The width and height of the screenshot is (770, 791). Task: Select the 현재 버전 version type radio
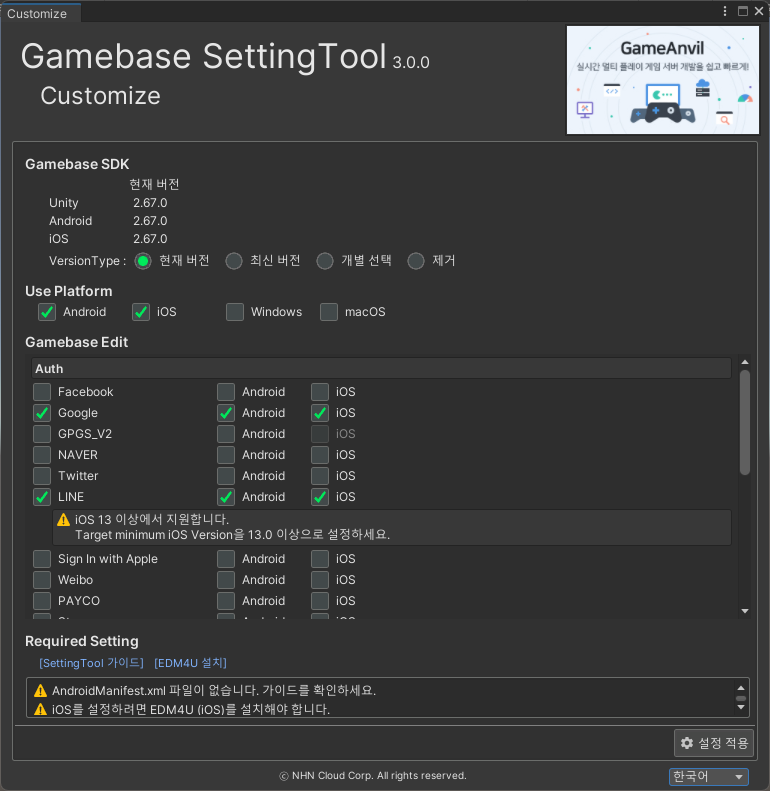coord(143,261)
